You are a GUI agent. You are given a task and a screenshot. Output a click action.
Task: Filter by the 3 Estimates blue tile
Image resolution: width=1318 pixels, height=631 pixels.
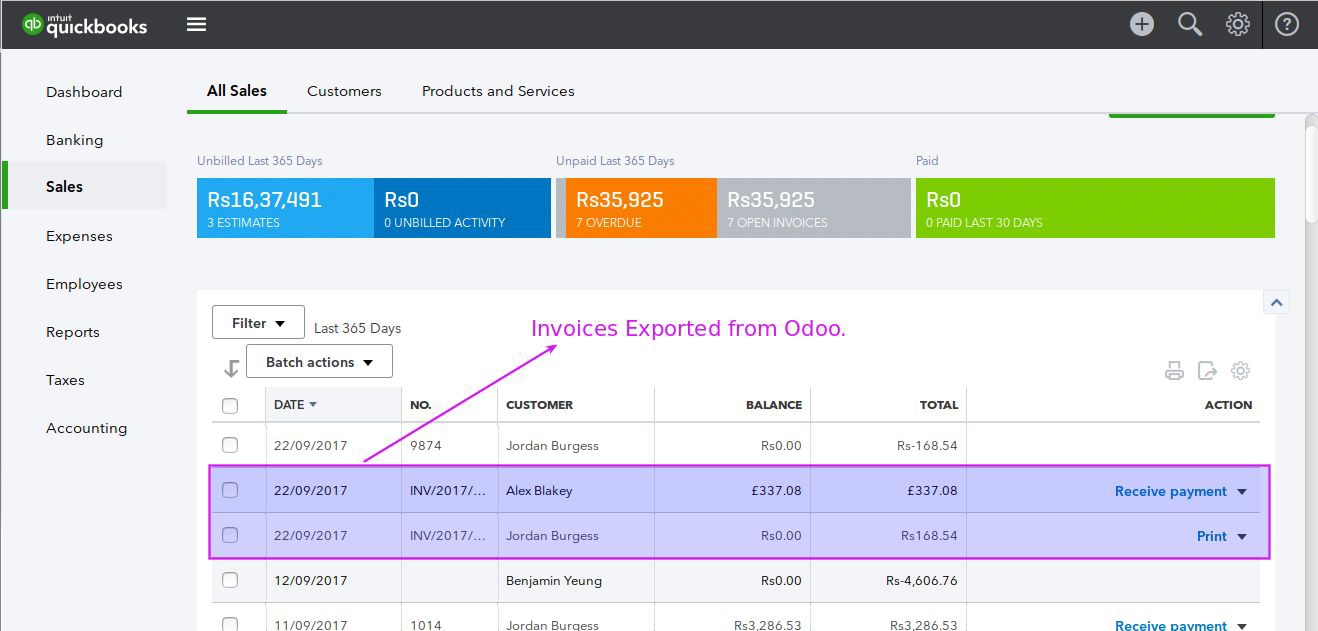(x=285, y=208)
